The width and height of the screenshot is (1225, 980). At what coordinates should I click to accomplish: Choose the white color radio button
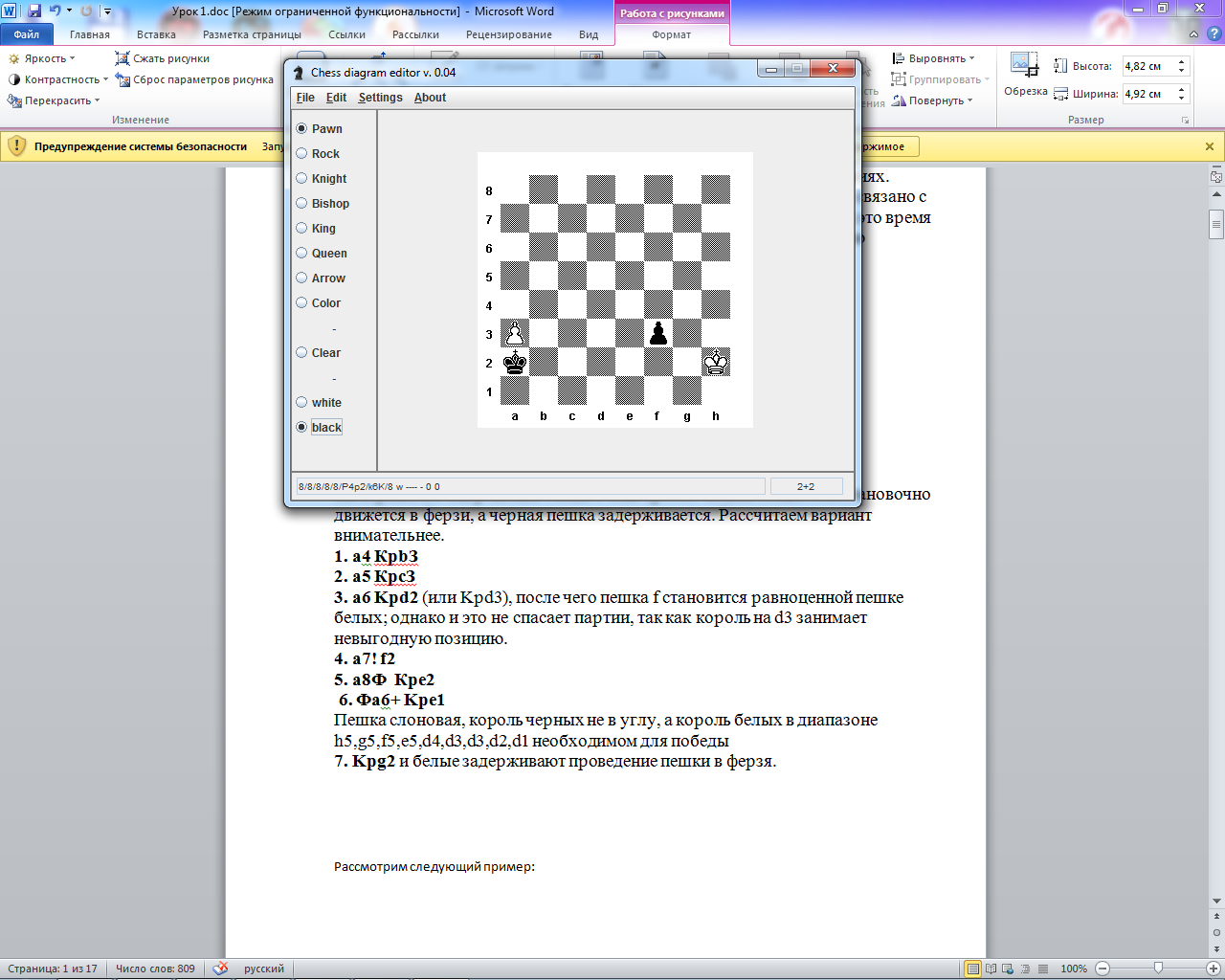click(x=302, y=403)
